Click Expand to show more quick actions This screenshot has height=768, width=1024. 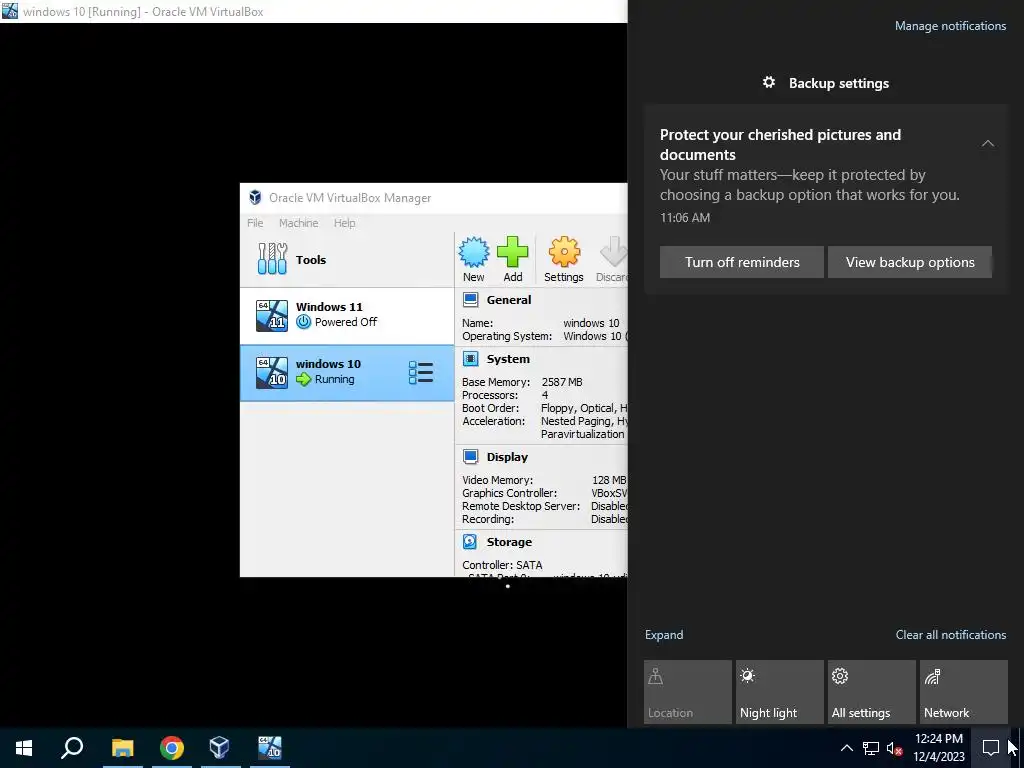664,635
